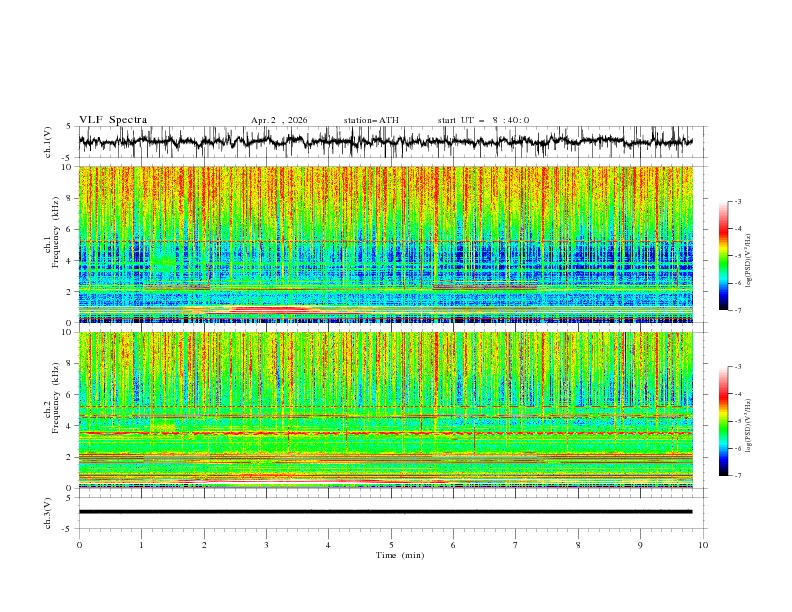This screenshot has width=792, height=612.
Task: Click the "-5" tick on ch.1 color bar
Action: pos(737,256)
